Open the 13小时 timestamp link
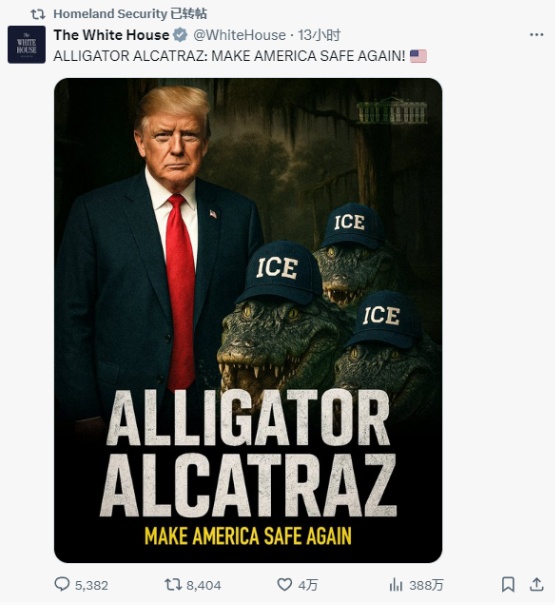Image resolution: width=555 pixels, height=605 pixels. [x=319, y=35]
